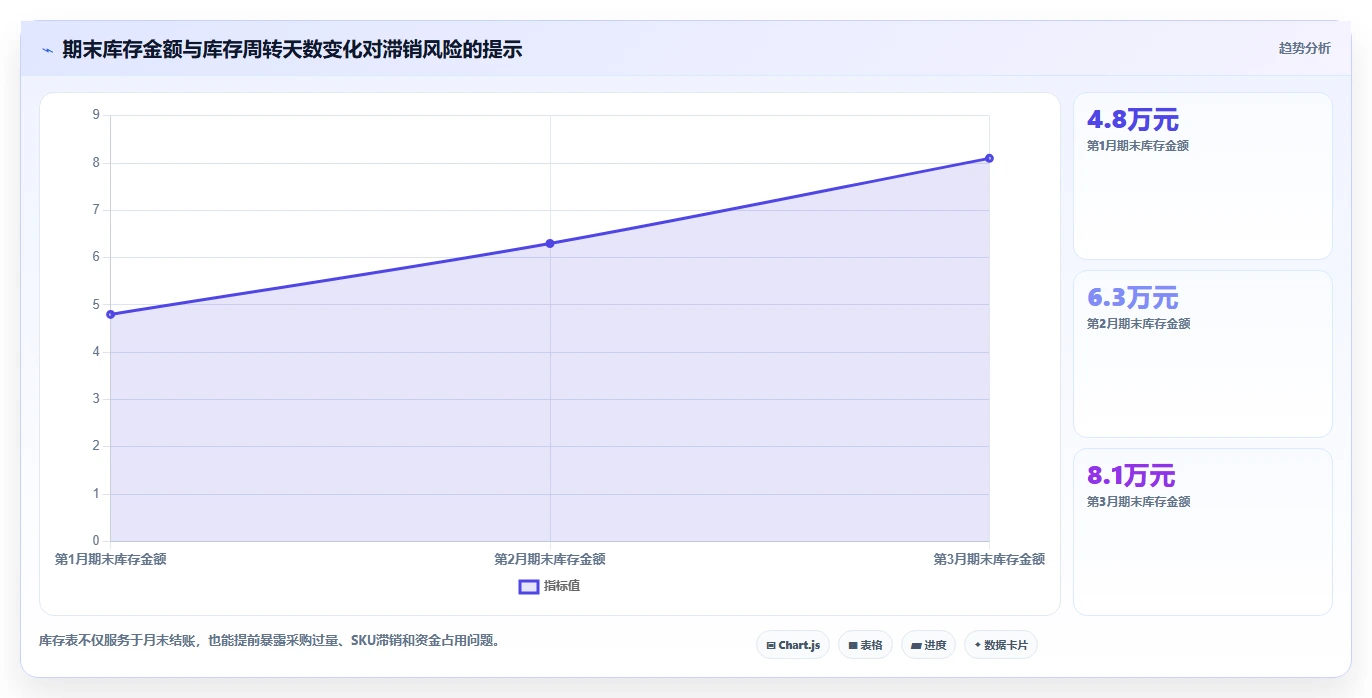Click x-axis label 第2月期末库存金额
The image size is (1372, 698).
tap(550, 560)
